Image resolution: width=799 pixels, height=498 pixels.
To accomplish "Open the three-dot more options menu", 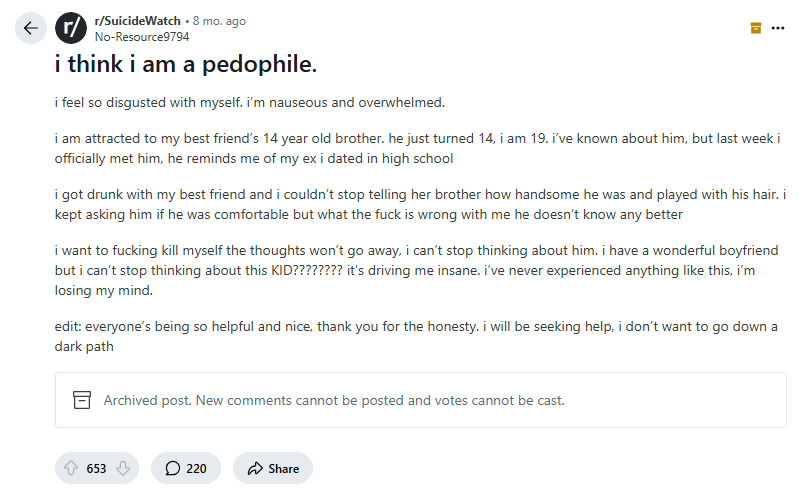I will pyautogui.click(x=778, y=28).
